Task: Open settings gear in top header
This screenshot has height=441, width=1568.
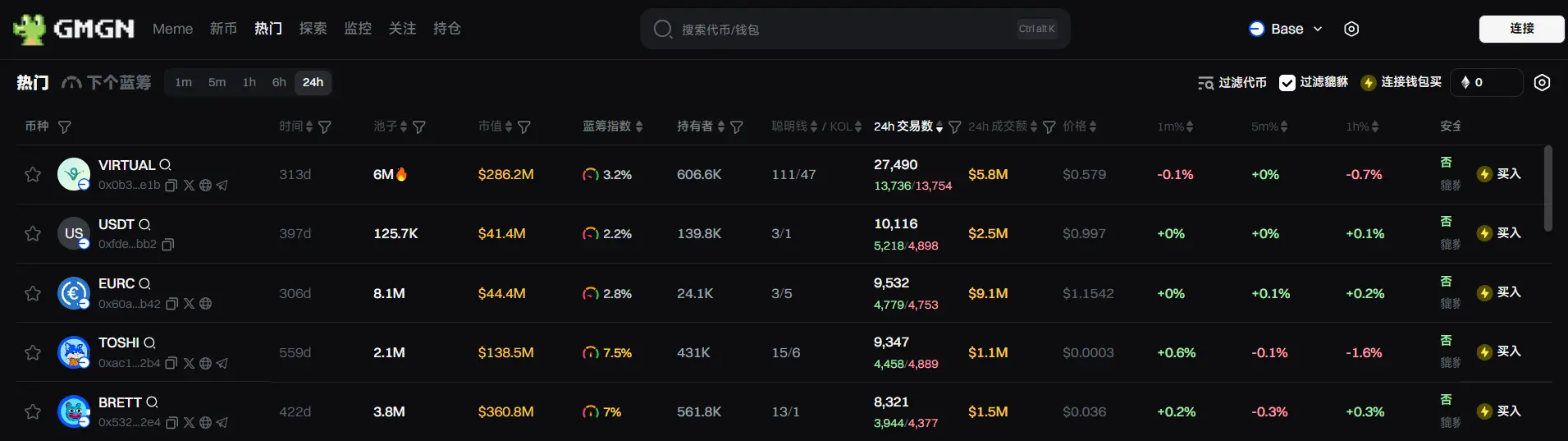Action: [x=1351, y=29]
